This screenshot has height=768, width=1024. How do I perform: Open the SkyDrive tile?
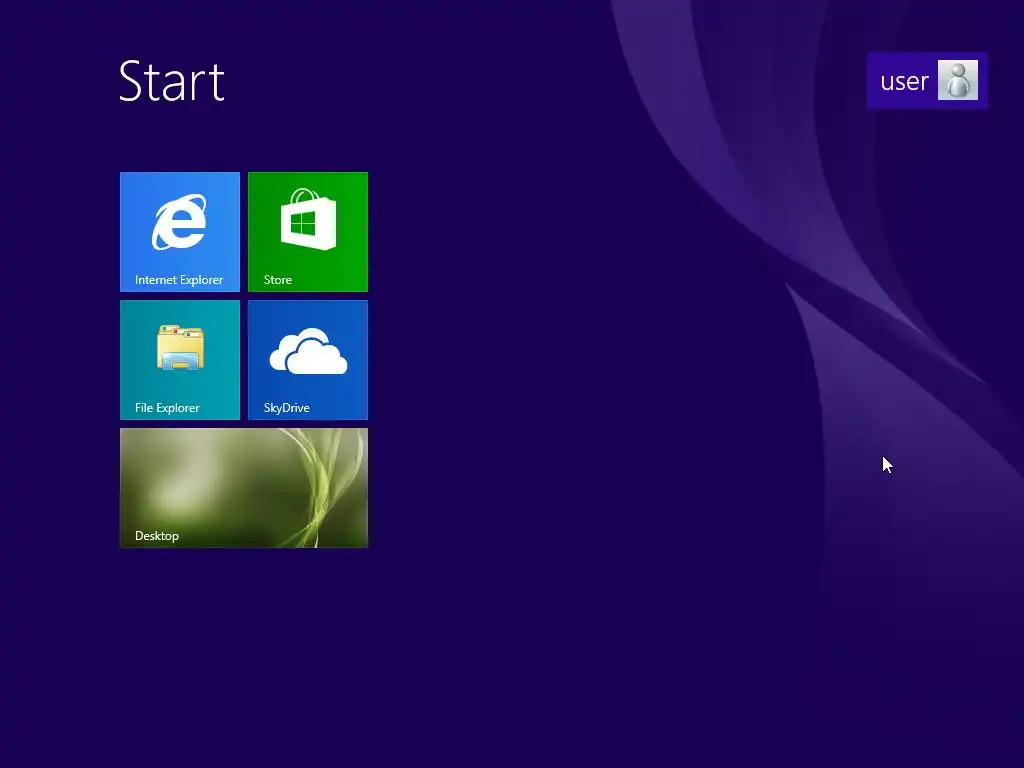308,360
